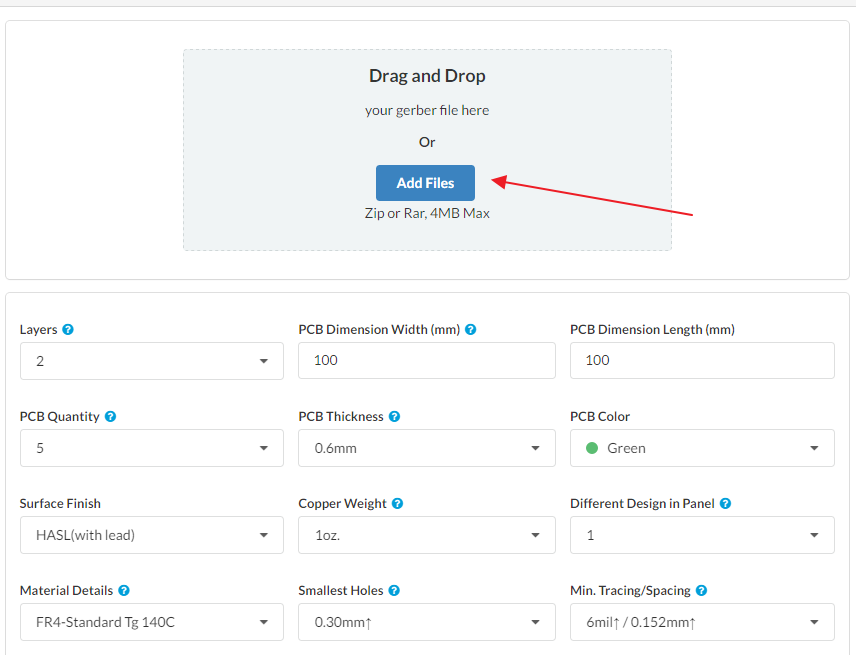Expand the Different Design in Panel dropdown

(702, 535)
